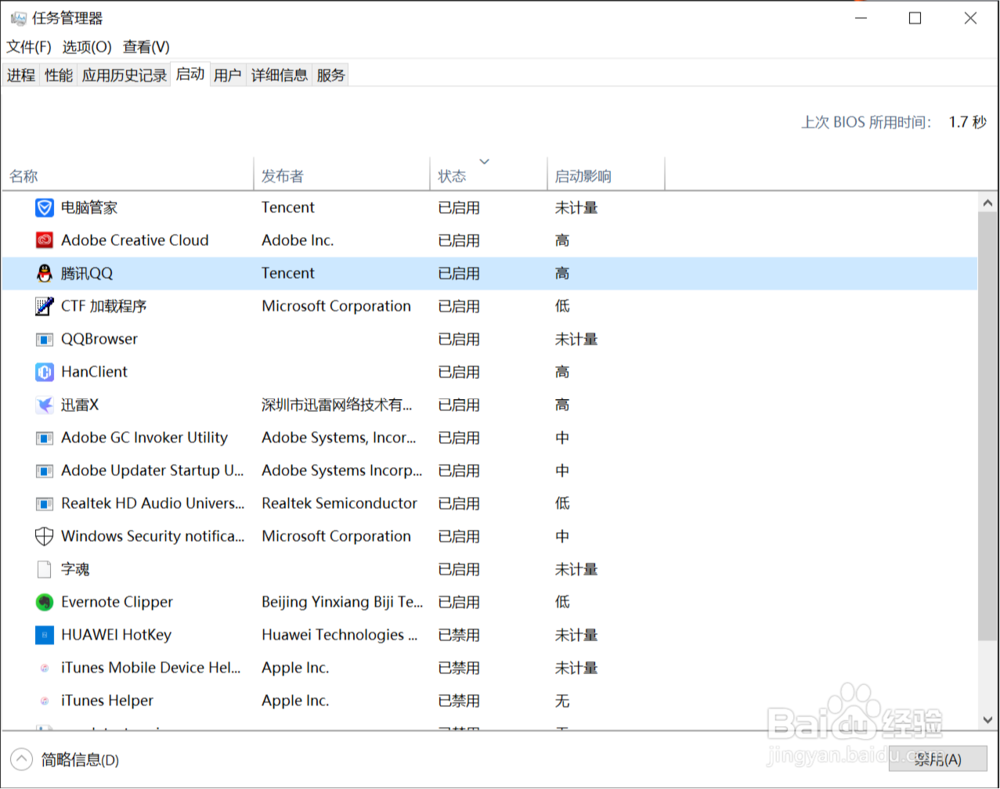Click the scrollbar down arrow

tap(988, 719)
